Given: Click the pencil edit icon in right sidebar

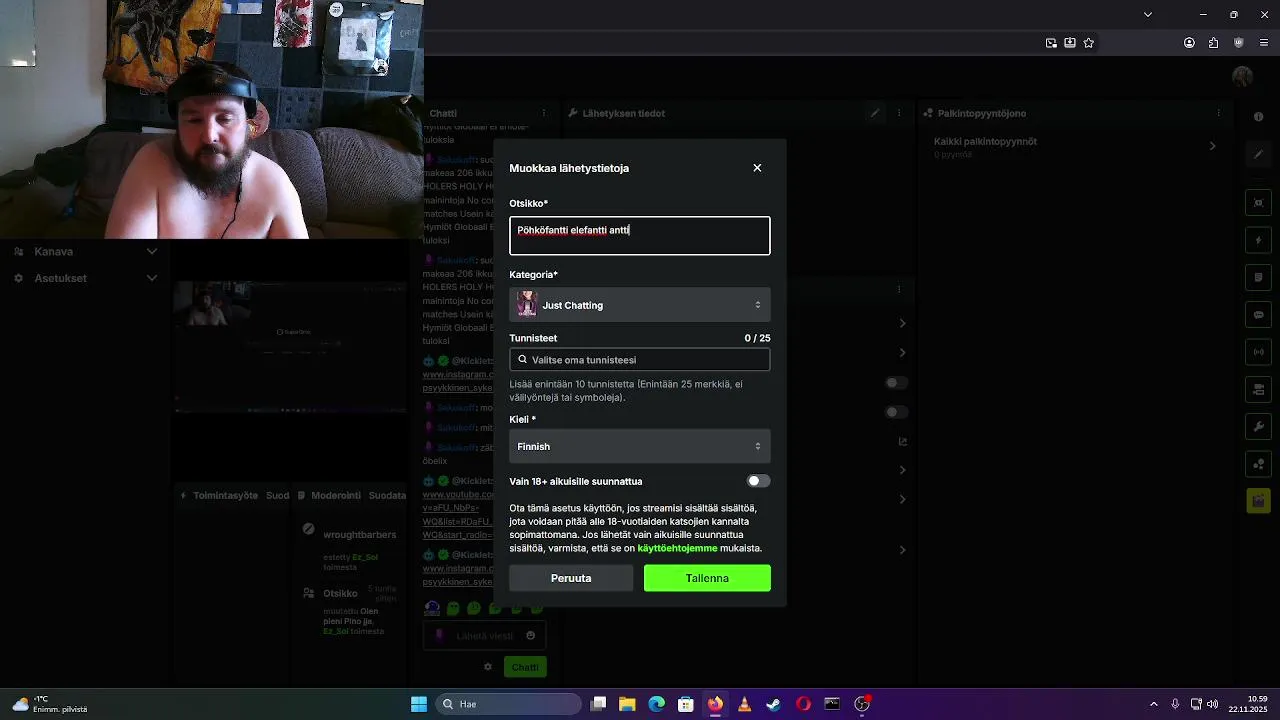Looking at the screenshot, I should 1258,154.
